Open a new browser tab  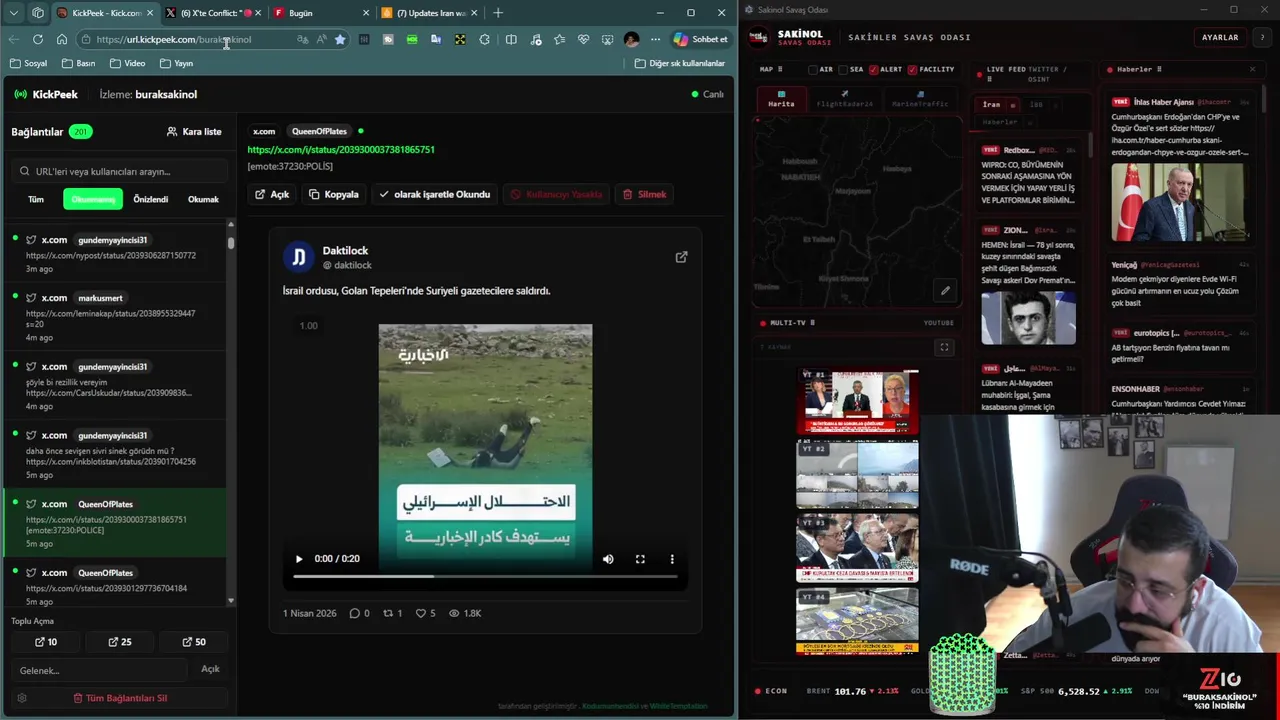click(498, 13)
